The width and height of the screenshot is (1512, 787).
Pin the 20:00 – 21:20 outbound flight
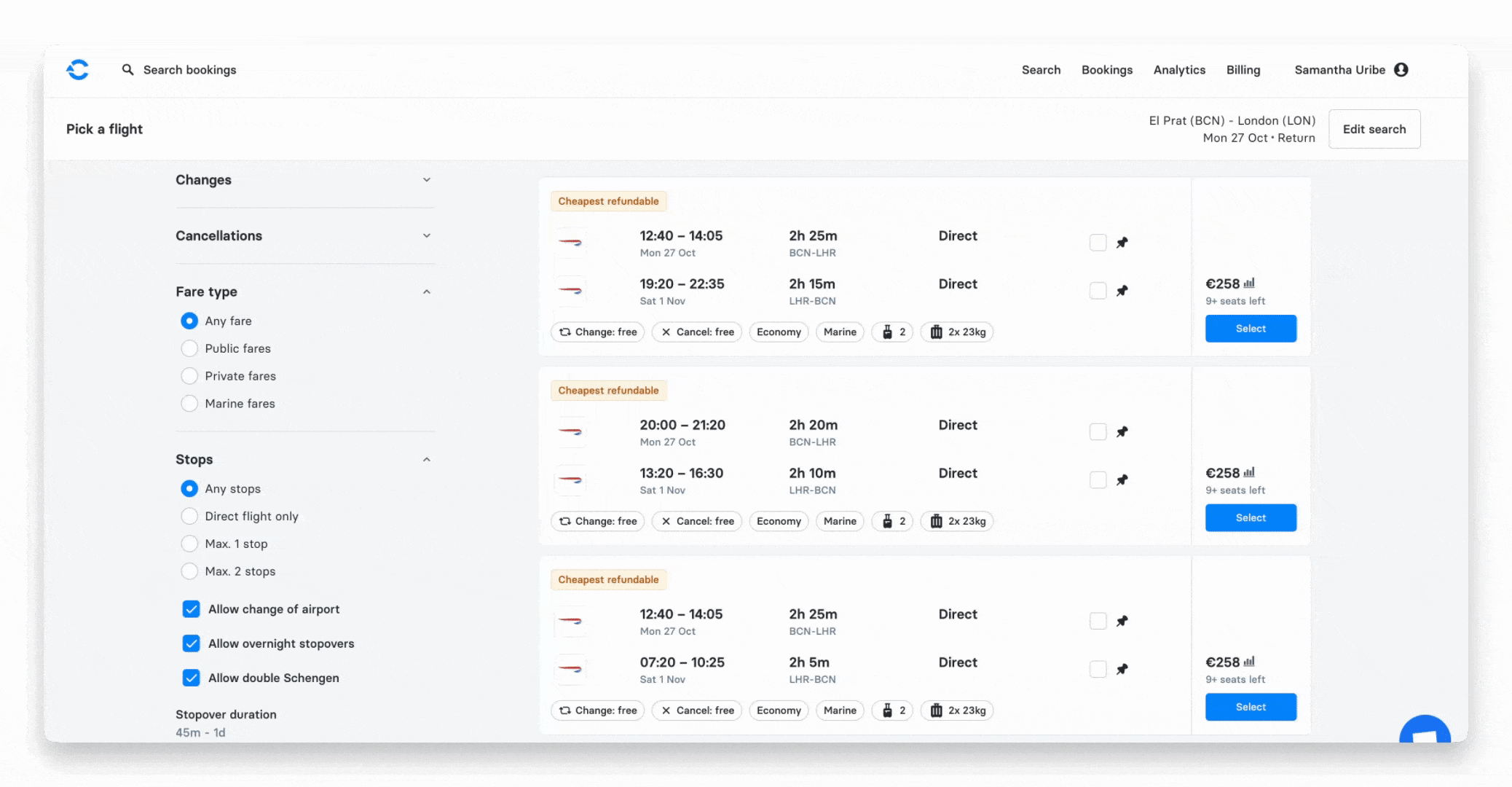coord(1122,432)
